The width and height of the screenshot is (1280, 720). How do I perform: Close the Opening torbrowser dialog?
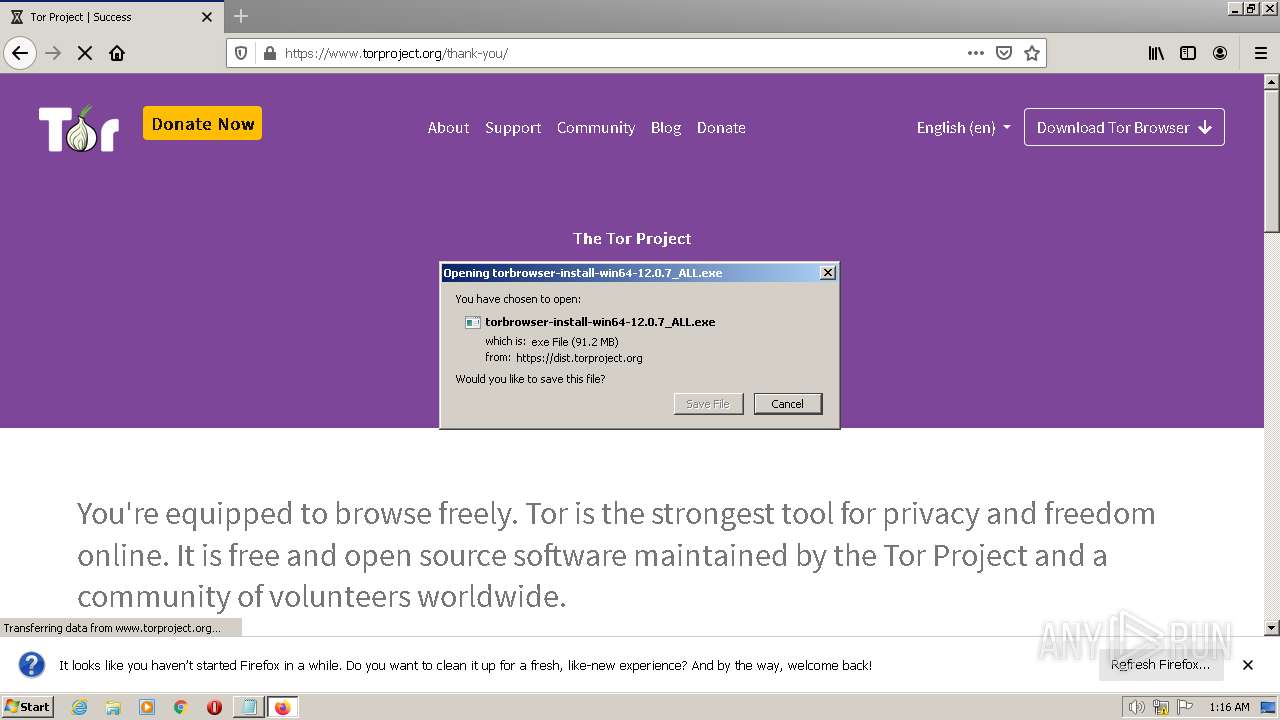(827, 273)
